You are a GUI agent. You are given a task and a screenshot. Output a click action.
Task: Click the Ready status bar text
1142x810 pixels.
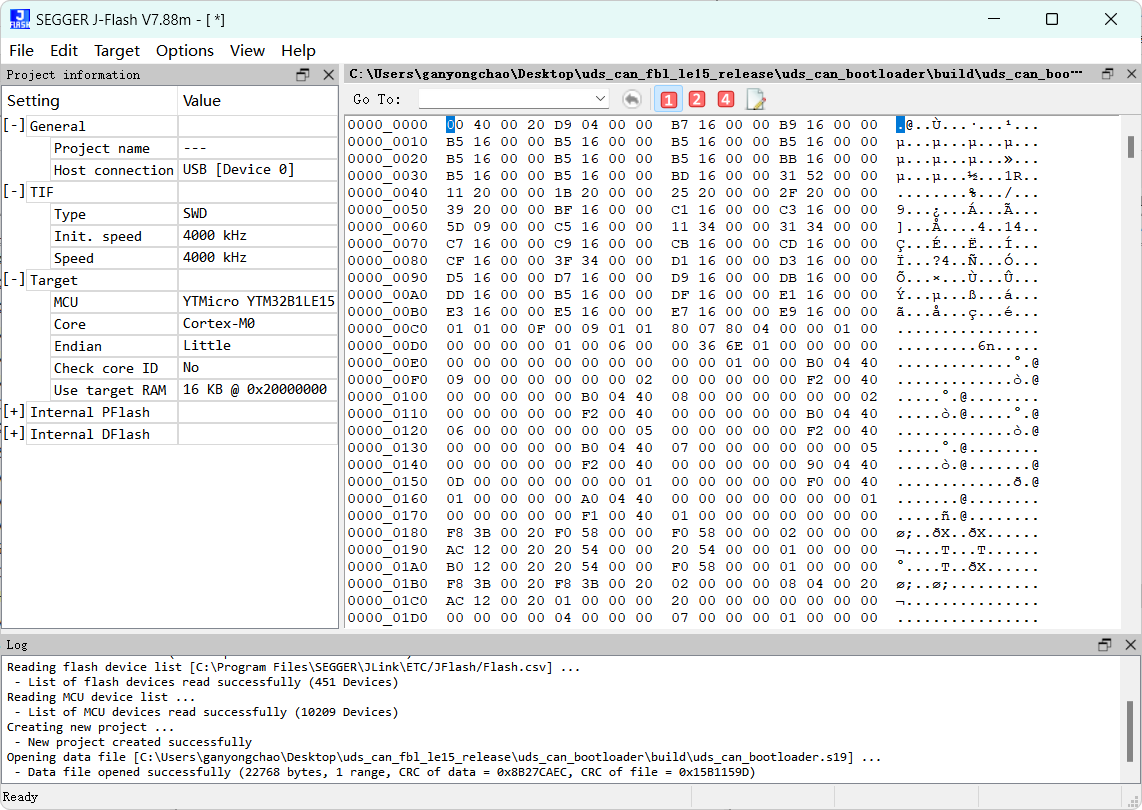tap(20, 797)
